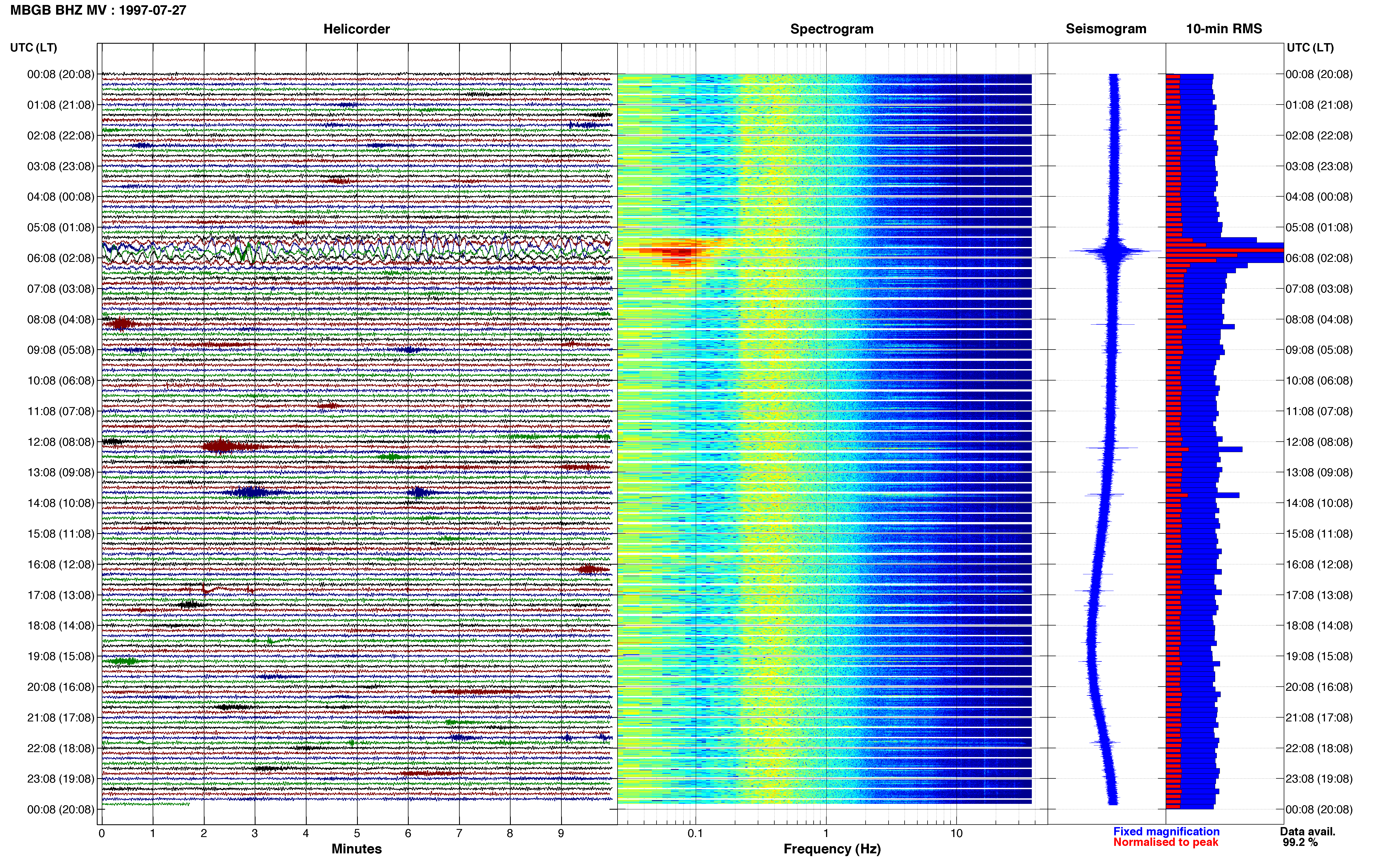This screenshot has height=868, width=1388.
Task: Click left time label '22:08 (18:08)'
Action: [x=61, y=749]
